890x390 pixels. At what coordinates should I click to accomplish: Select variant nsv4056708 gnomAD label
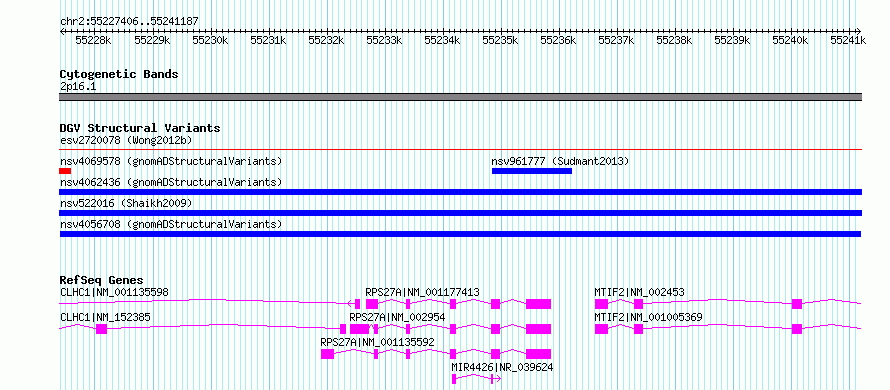(x=171, y=224)
